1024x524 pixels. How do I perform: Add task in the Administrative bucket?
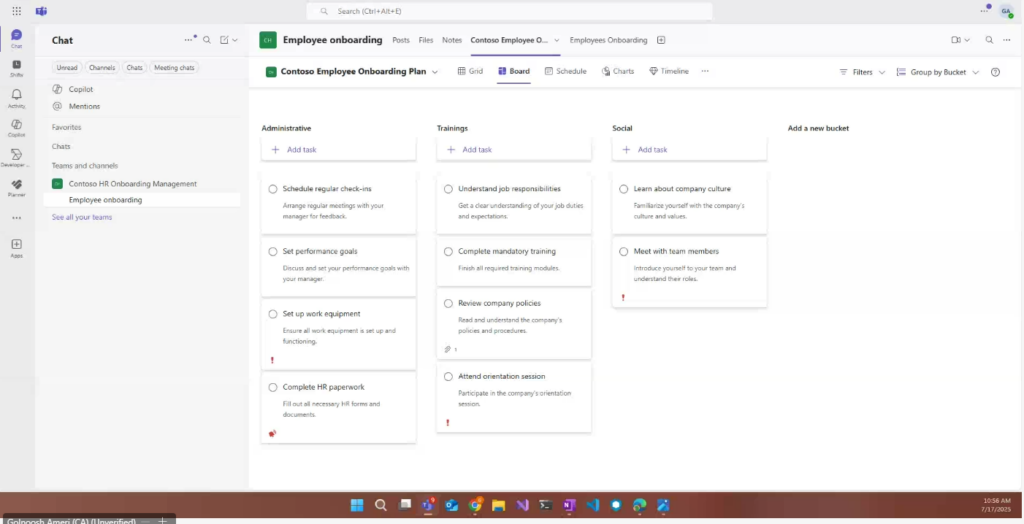click(x=338, y=150)
